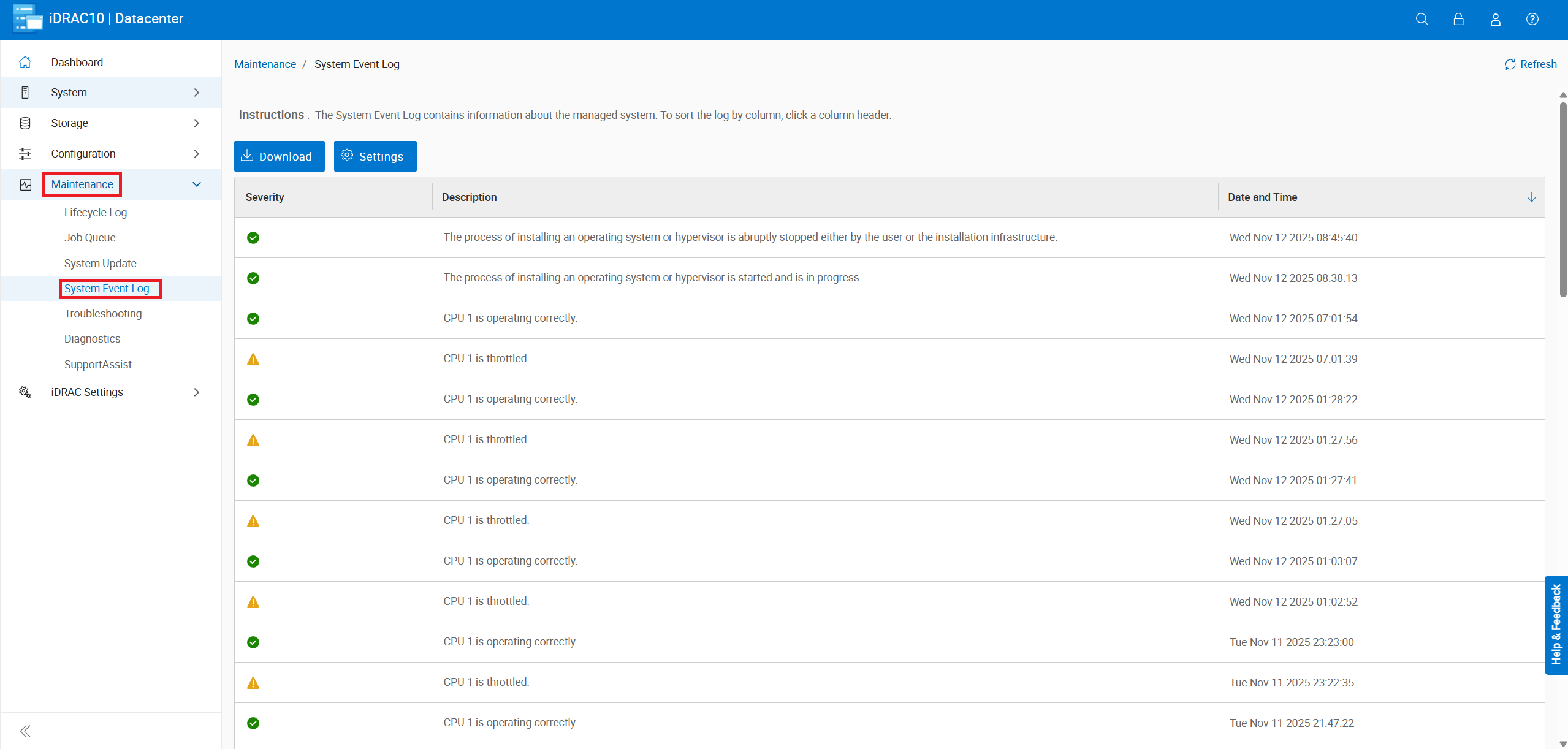Click the Download button
Image resolution: width=1568 pixels, height=749 pixels.
click(x=279, y=156)
